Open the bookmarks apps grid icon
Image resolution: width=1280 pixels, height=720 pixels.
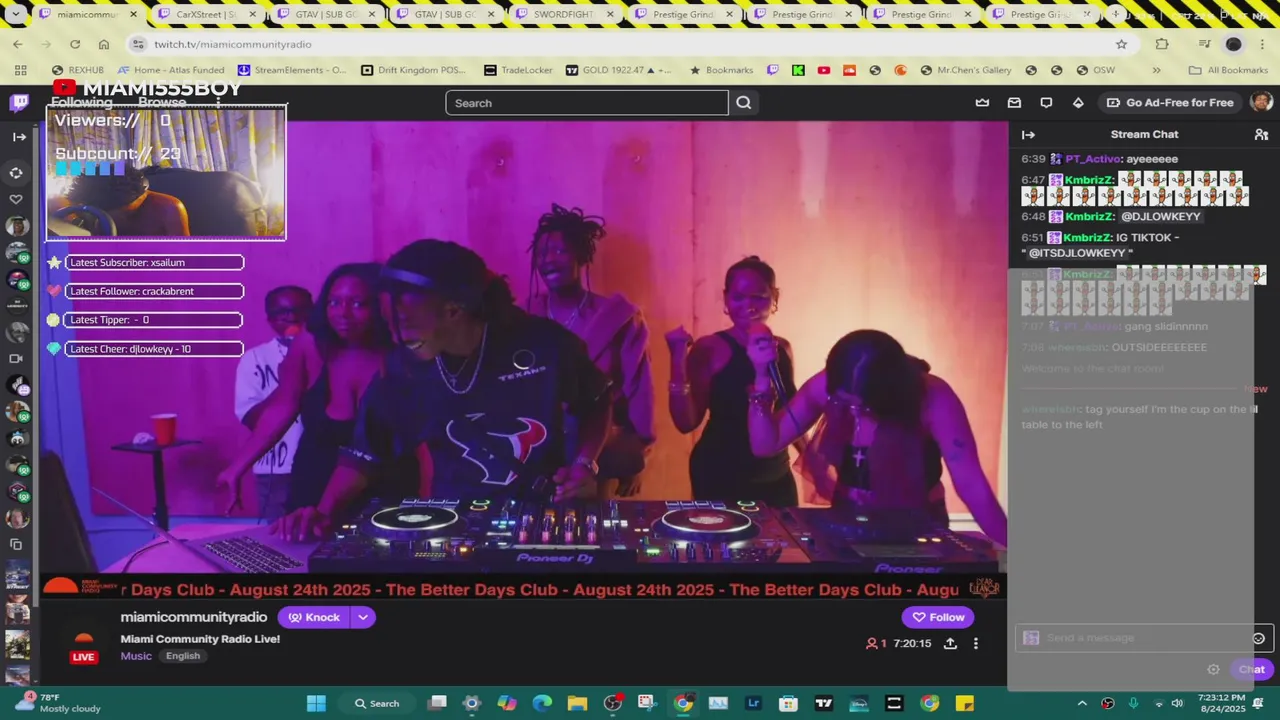click(x=20, y=70)
